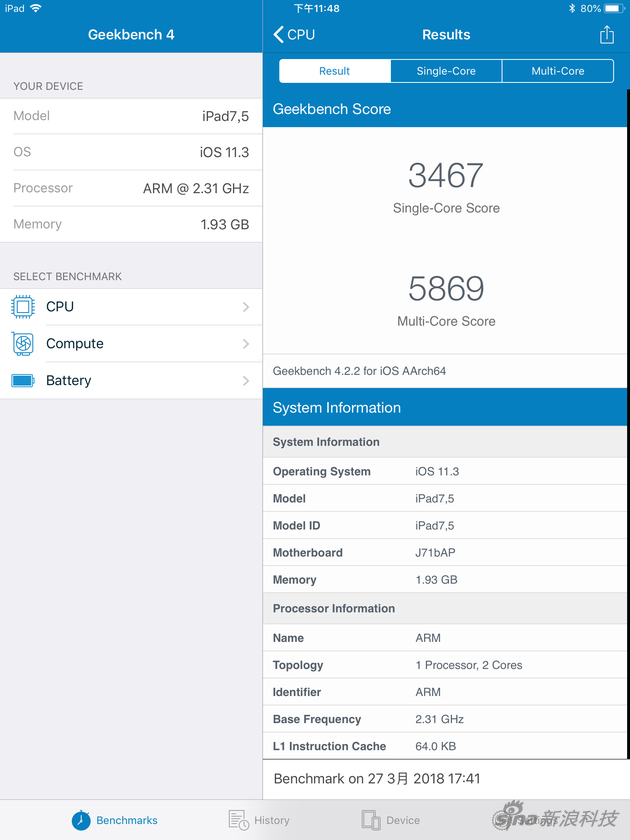Open the Compute benchmark label
Screen dimensions: 630x840
(75, 344)
